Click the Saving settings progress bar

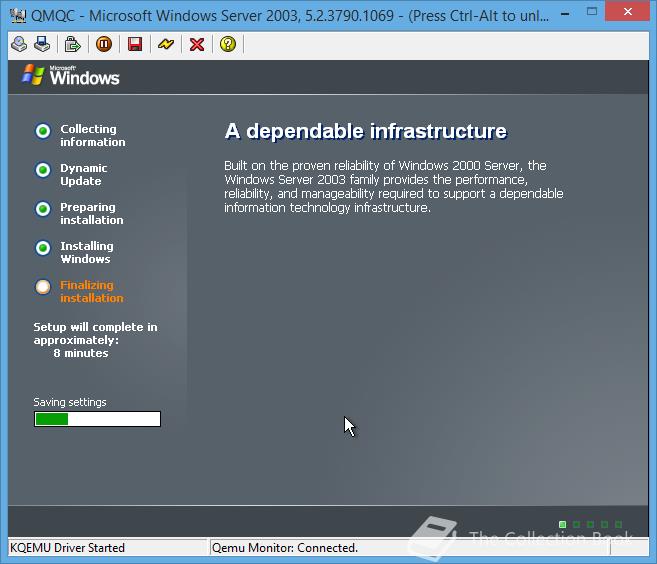click(97, 419)
